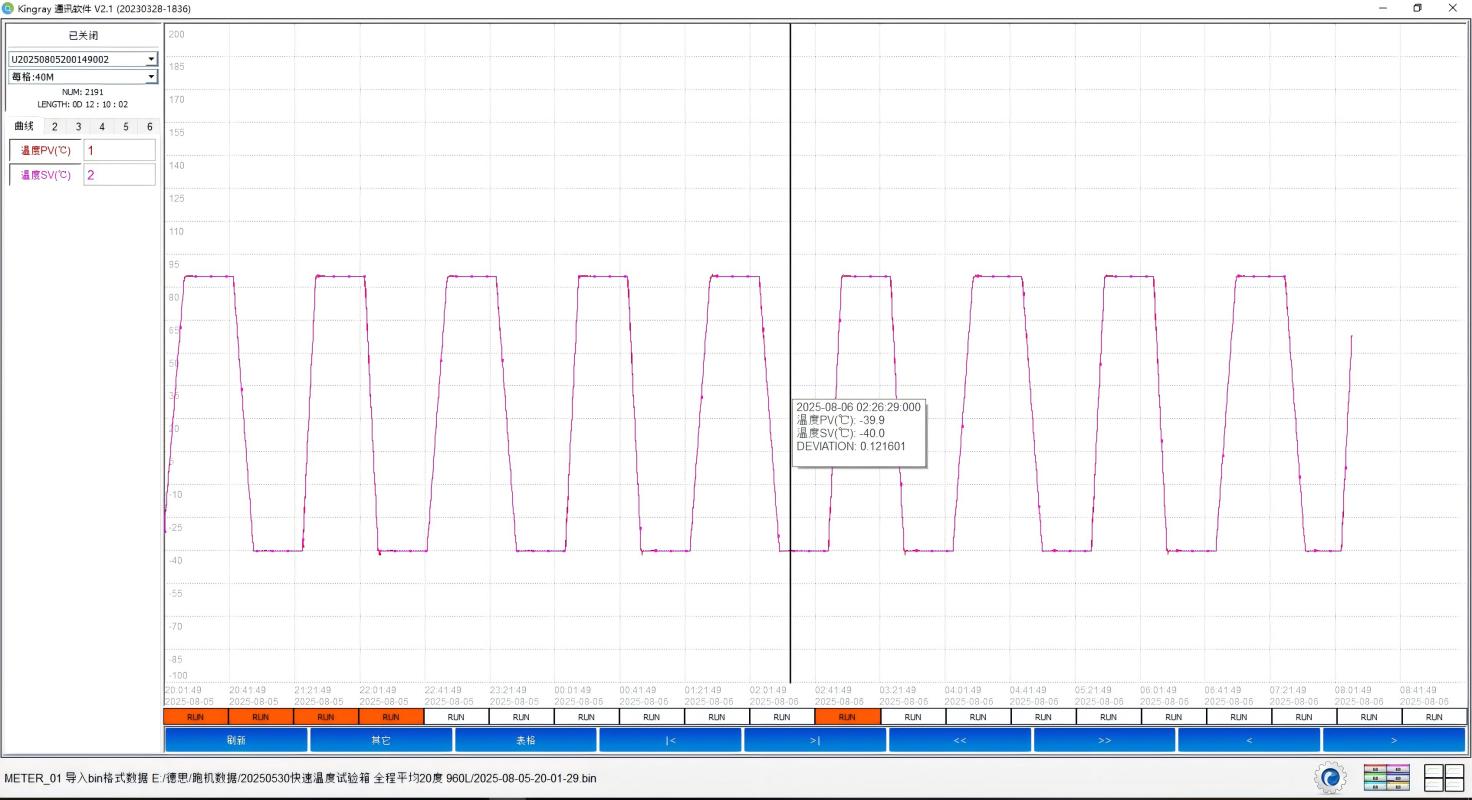Click the 已关闭 connection status label
The image size is (1472, 800).
click(83, 35)
